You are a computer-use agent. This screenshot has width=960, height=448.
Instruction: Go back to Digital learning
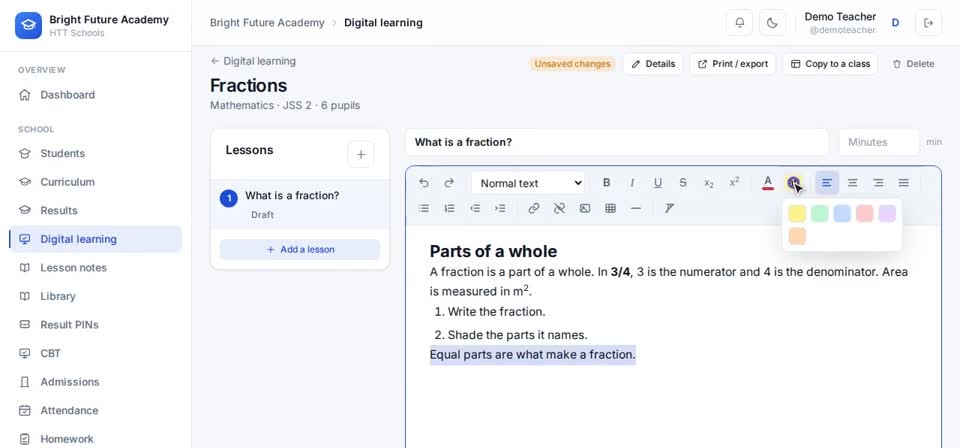pos(253,61)
